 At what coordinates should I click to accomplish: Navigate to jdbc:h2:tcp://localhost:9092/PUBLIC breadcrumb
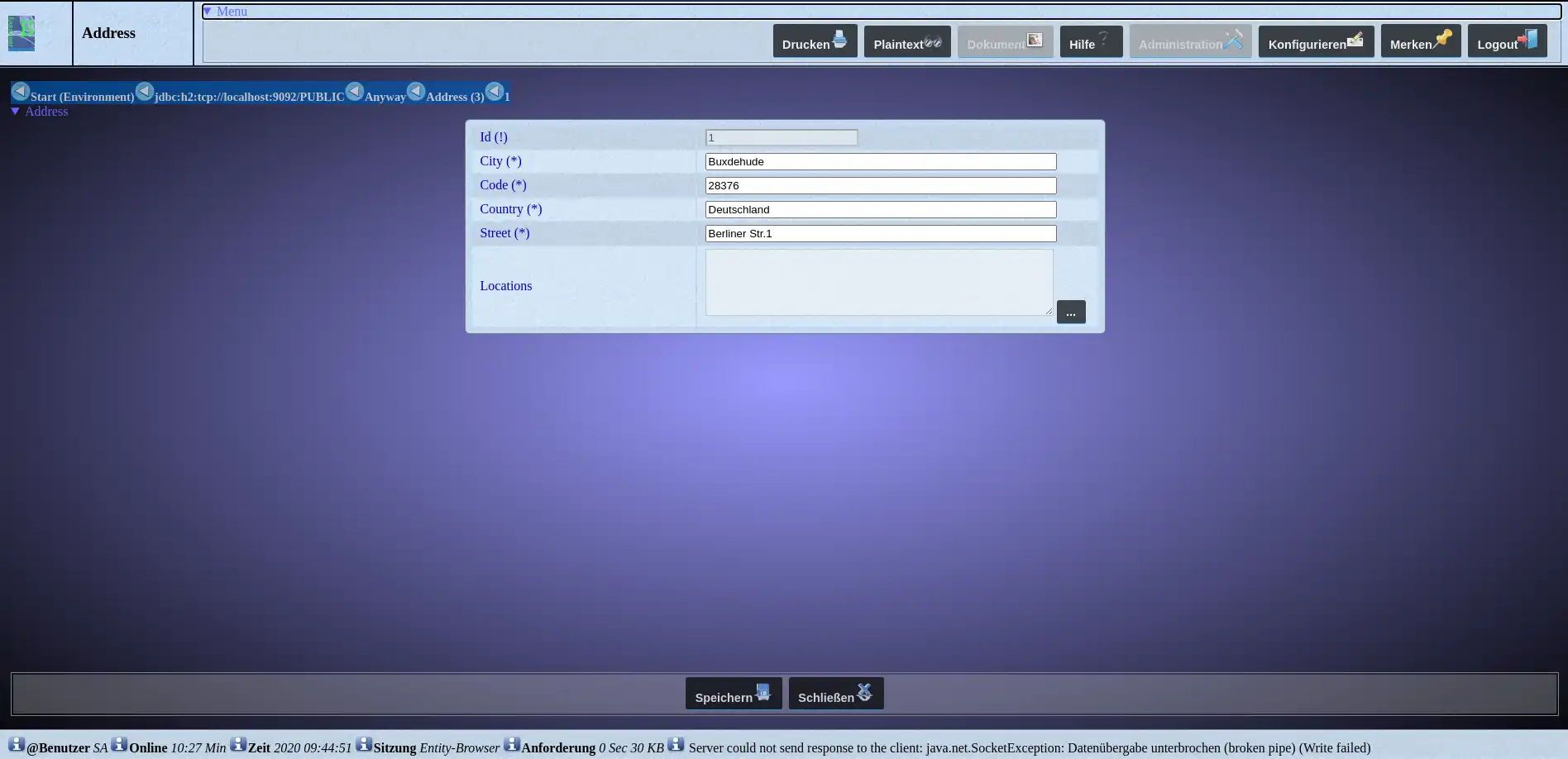coord(250,97)
